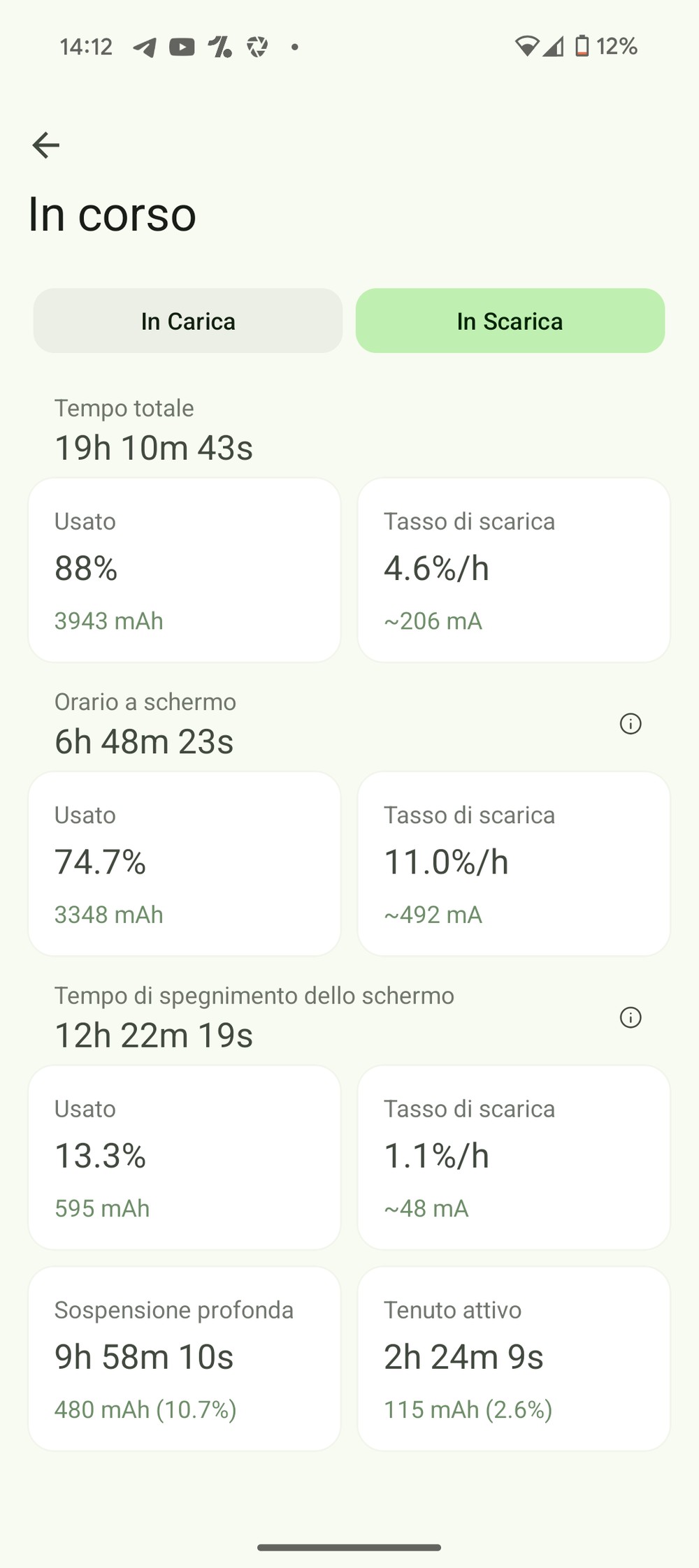
Task: Tap the 14:12 clock in status bar
Action: coord(86,47)
